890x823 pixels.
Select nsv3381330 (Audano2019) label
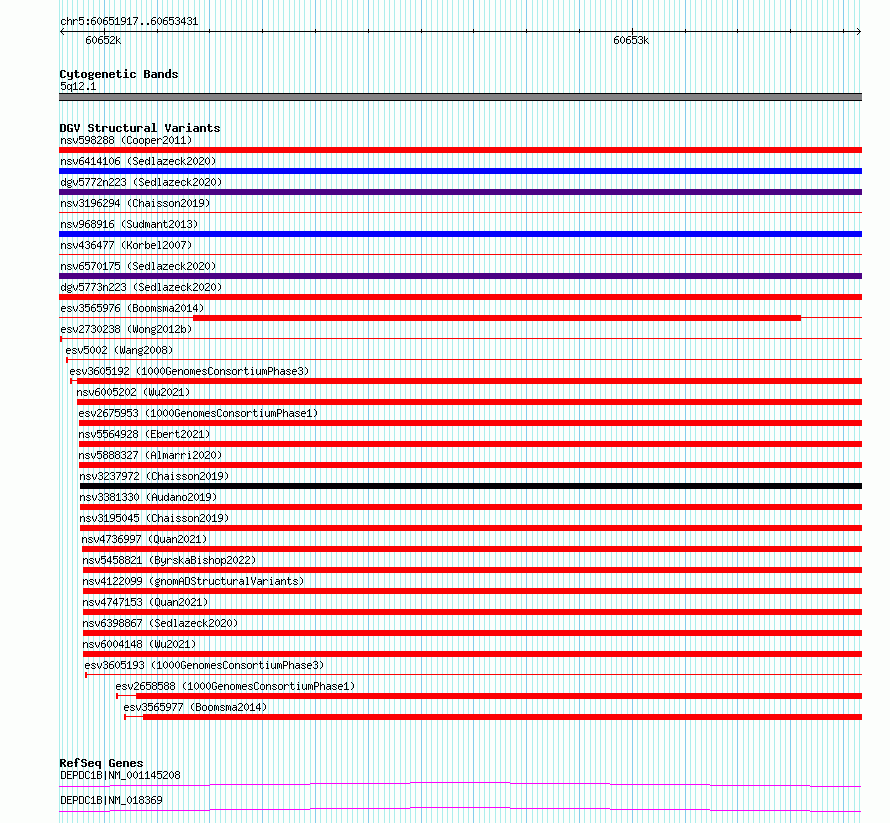[x=148, y=497]
